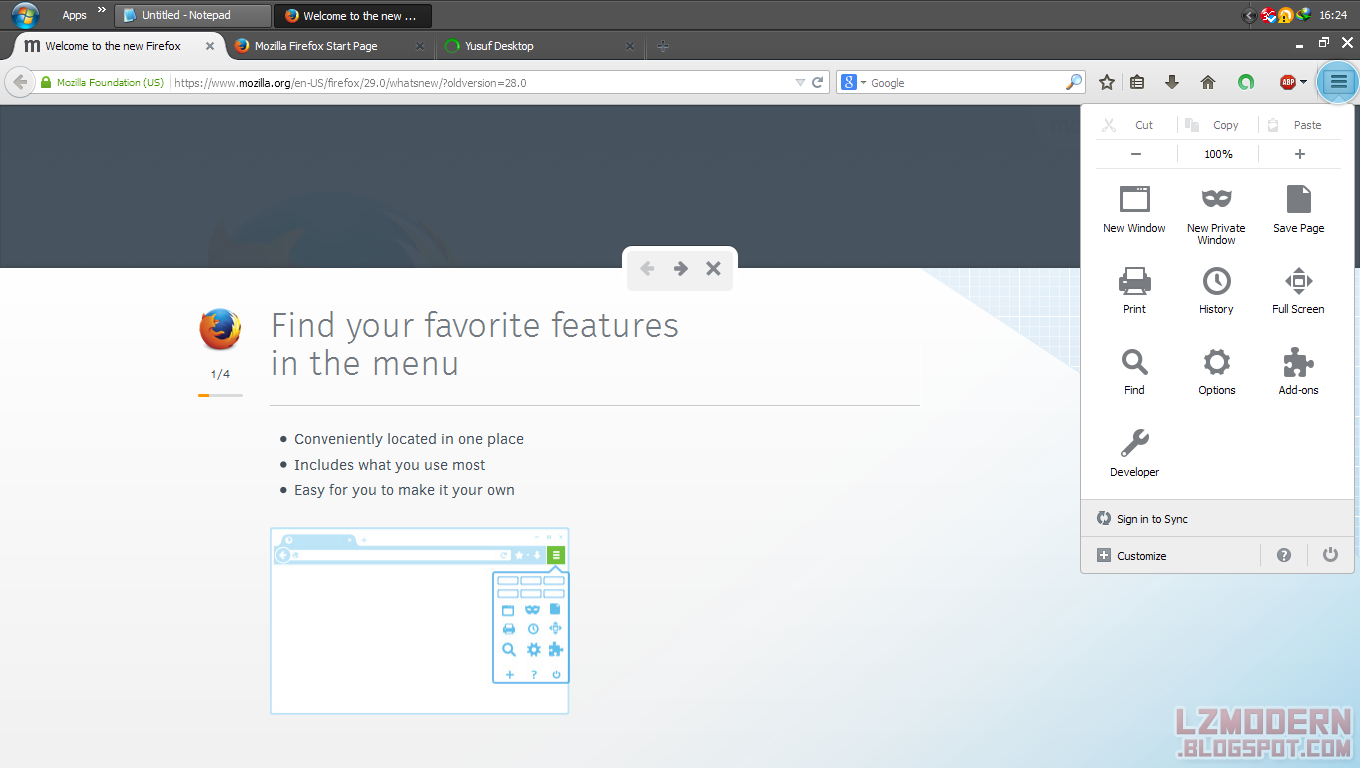Open Add-ons puzzle piece
Image resolution: width=1360 pixels, height=768 pixels.
1298,371
